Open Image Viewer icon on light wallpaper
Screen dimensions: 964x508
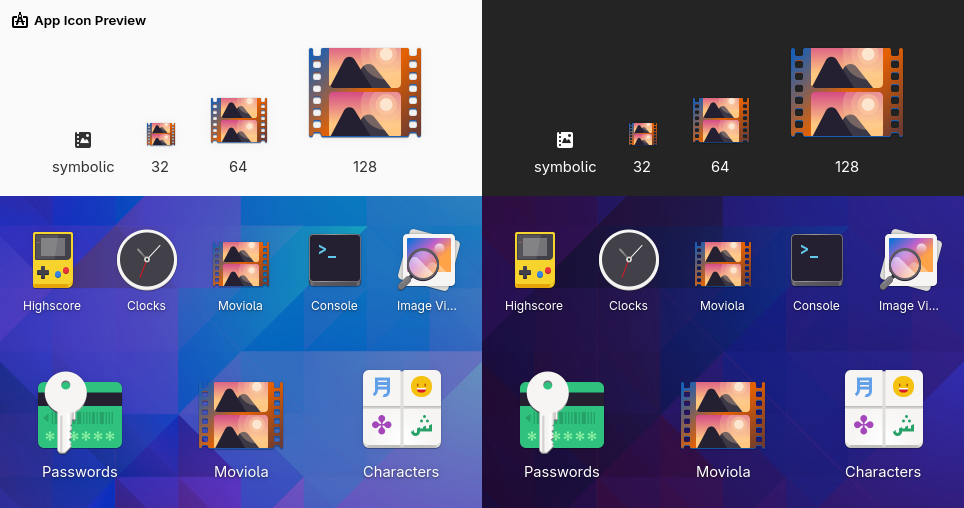pyautogui.click(x=427, y=260)
